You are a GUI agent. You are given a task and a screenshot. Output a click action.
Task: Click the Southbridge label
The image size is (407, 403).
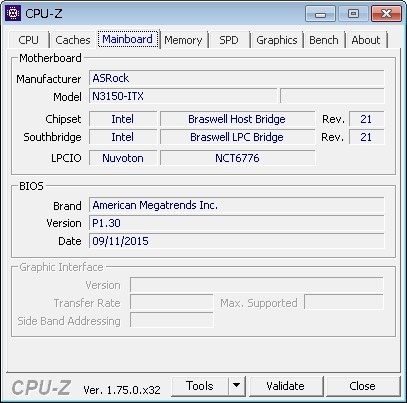click(x=52, y=137)
